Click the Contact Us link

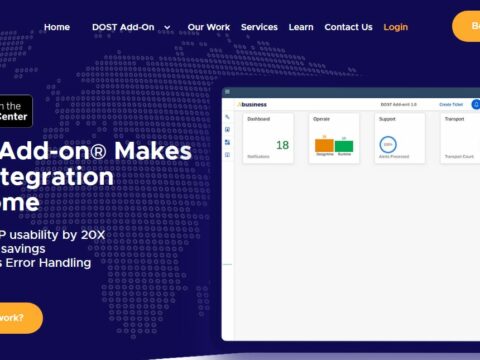[348, 27]
